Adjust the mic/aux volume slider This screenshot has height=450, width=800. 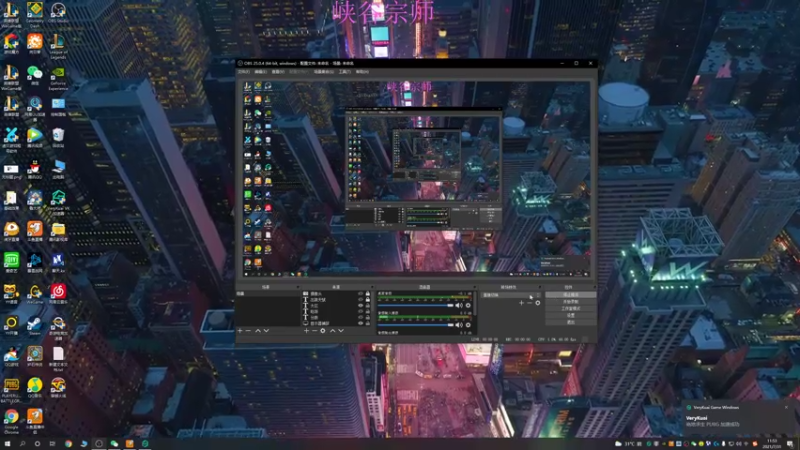coord(415,325)
